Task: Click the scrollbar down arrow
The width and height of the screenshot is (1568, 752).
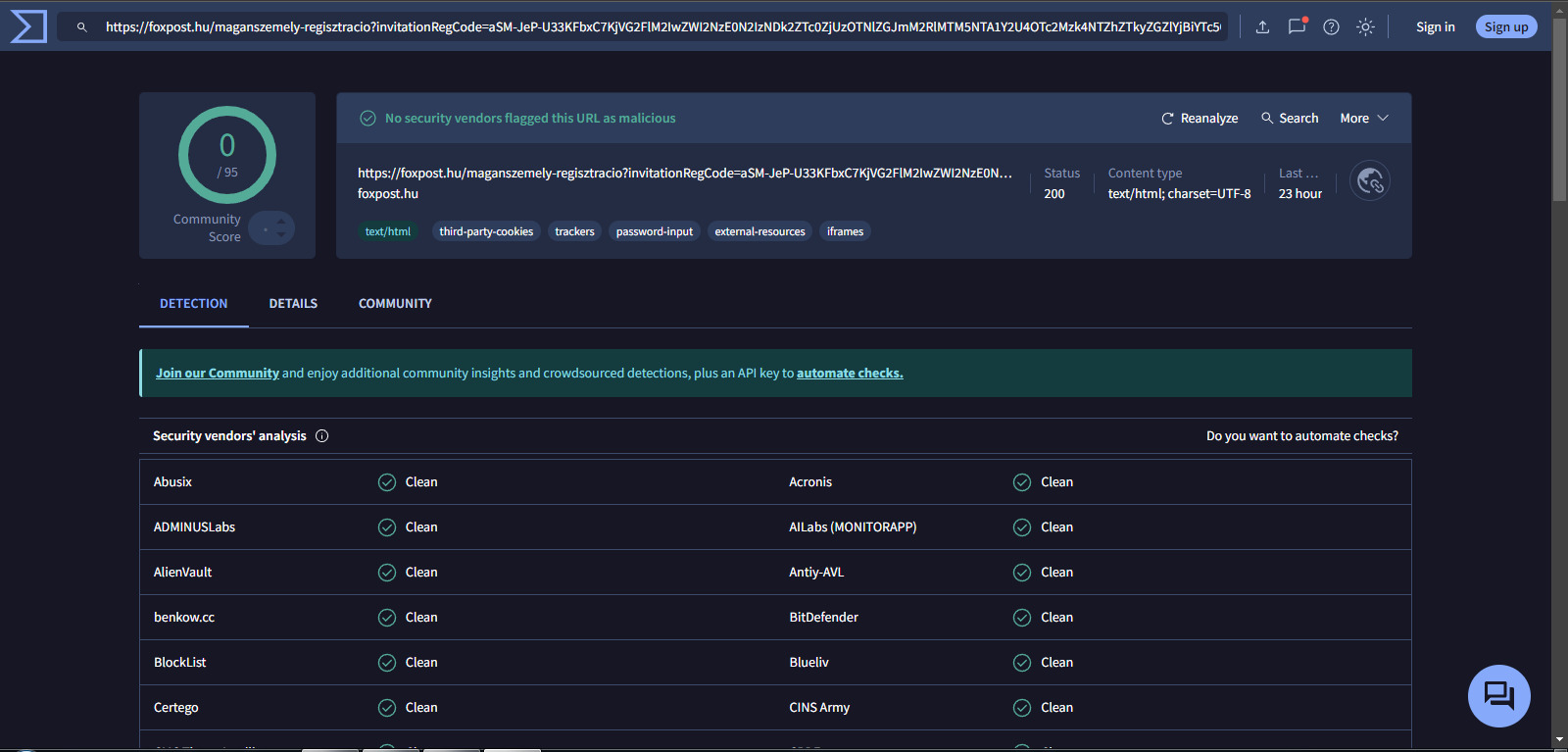Action: tap(1559, 740)
